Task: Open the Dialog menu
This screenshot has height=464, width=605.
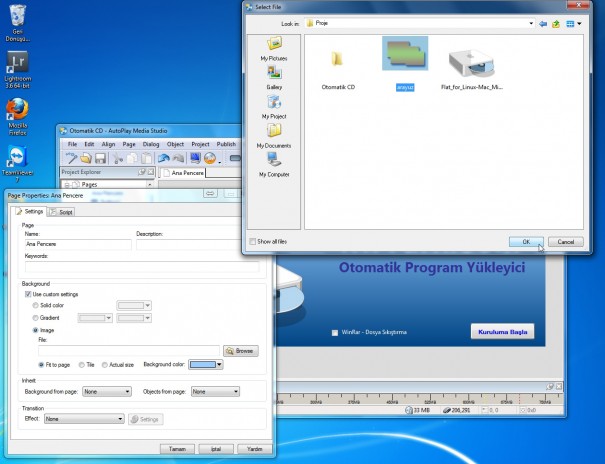Action: click(x=150, y=144)
